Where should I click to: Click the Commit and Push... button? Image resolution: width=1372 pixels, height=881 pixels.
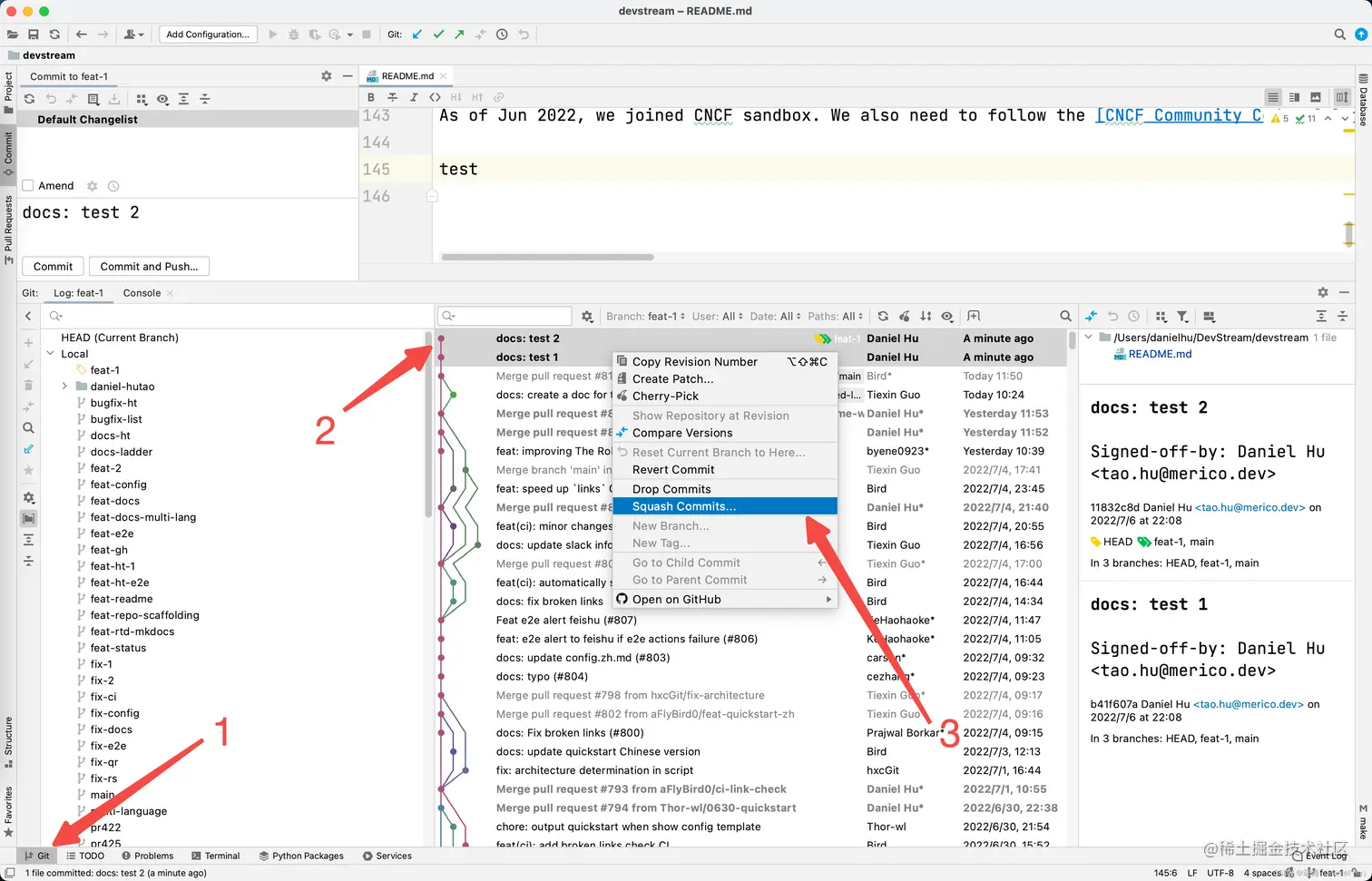click(x=149, y=267)
